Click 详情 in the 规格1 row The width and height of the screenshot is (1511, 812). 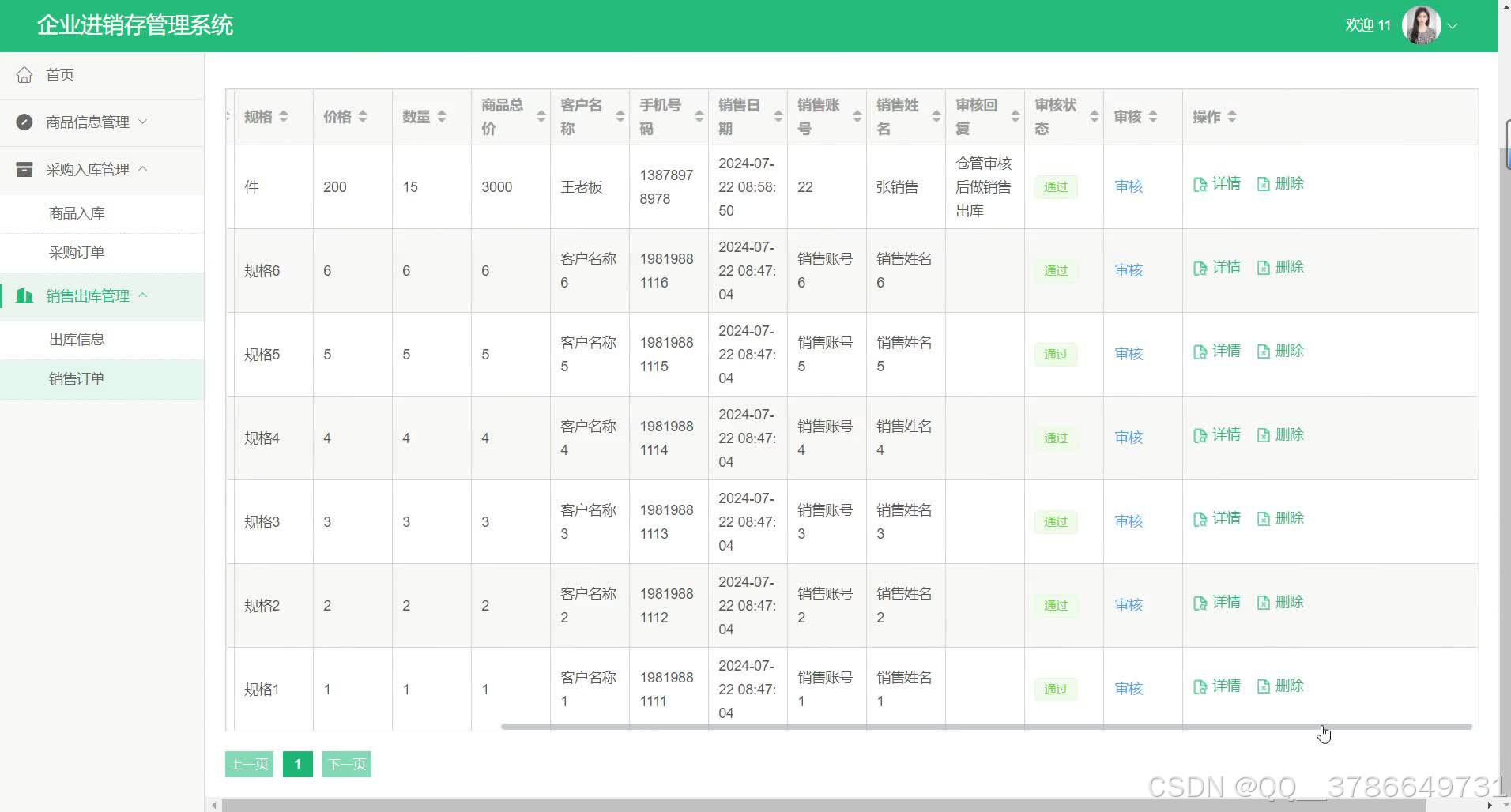coord(1217,686)
